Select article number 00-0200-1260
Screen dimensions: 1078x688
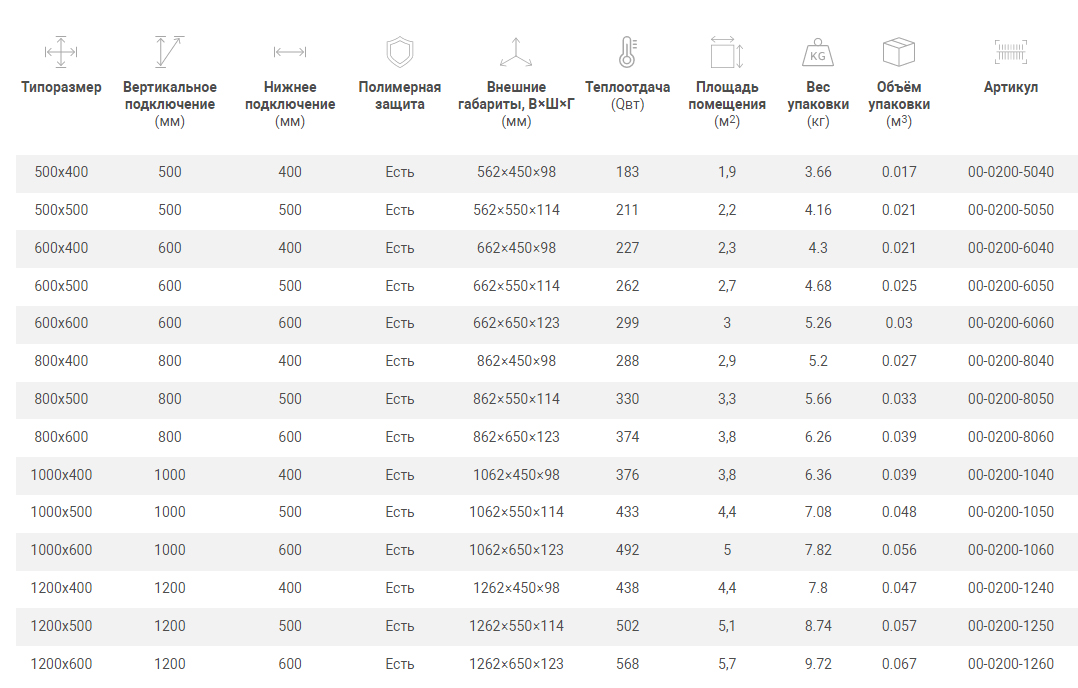coord(1010,664)
